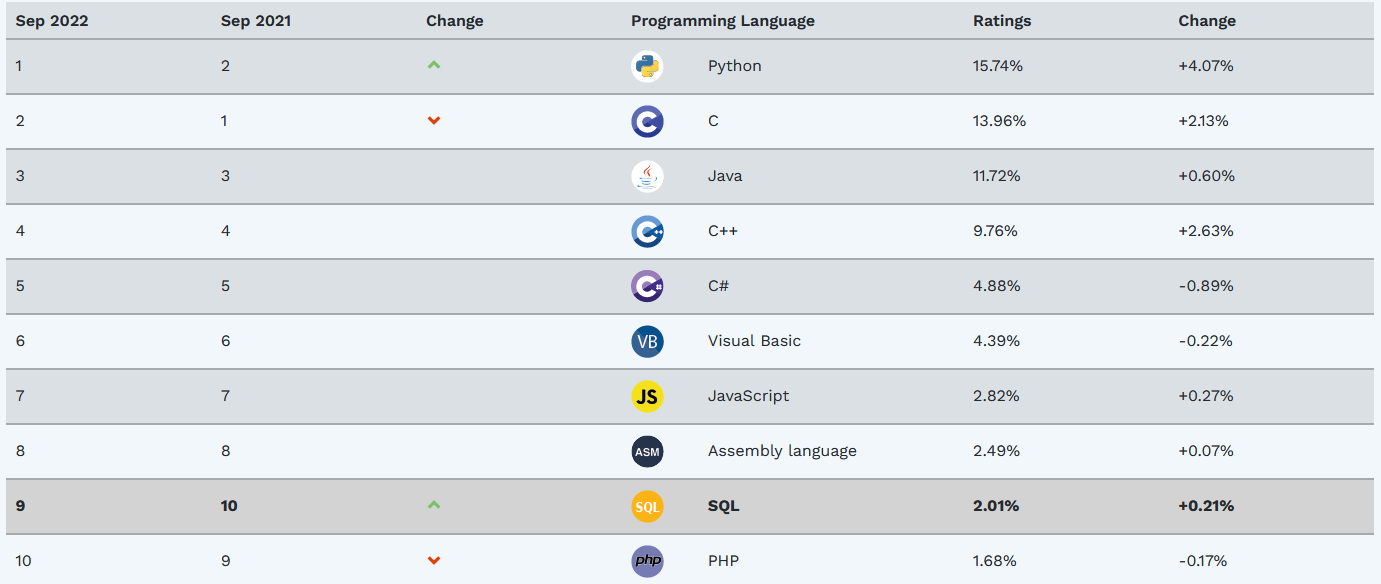Click the PHP logo icon

click(647, 561)
